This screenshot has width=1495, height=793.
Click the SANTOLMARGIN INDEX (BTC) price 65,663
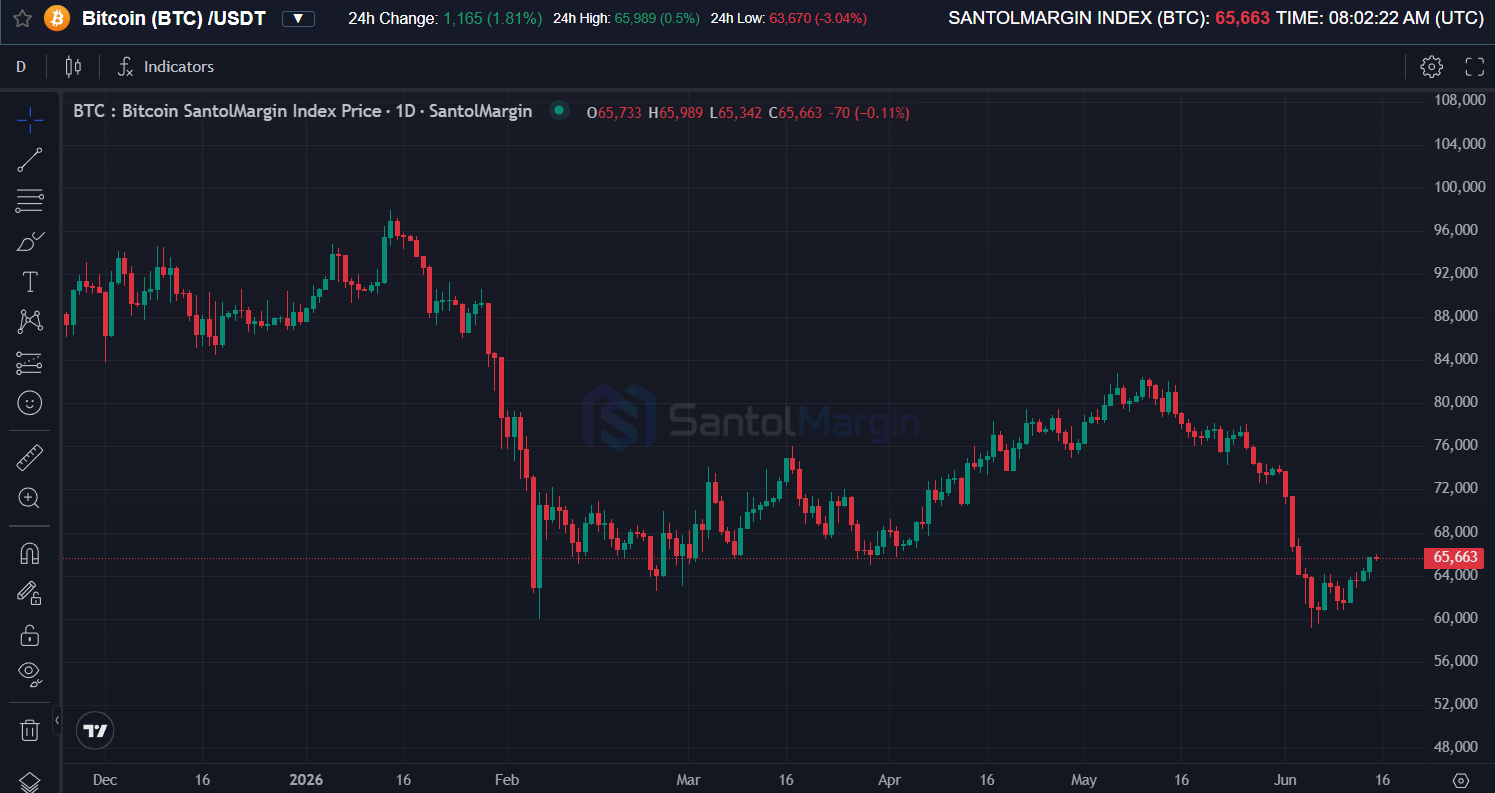[x=1242, y=18]
